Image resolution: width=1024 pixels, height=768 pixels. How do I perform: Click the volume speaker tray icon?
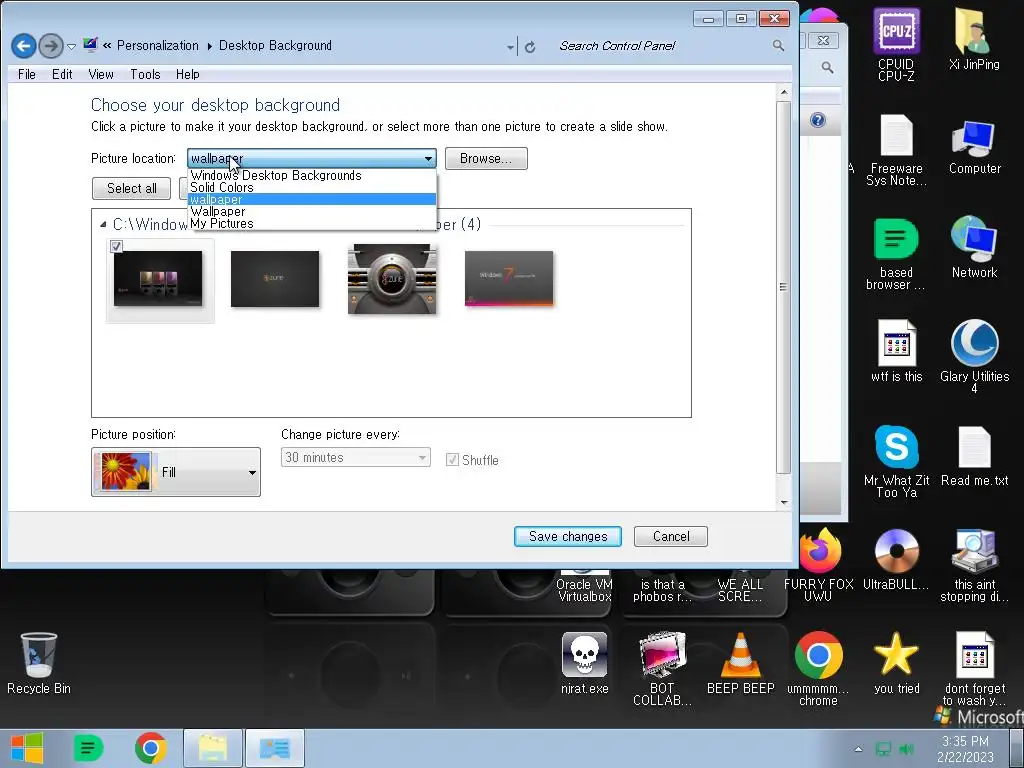pos(906,749)
